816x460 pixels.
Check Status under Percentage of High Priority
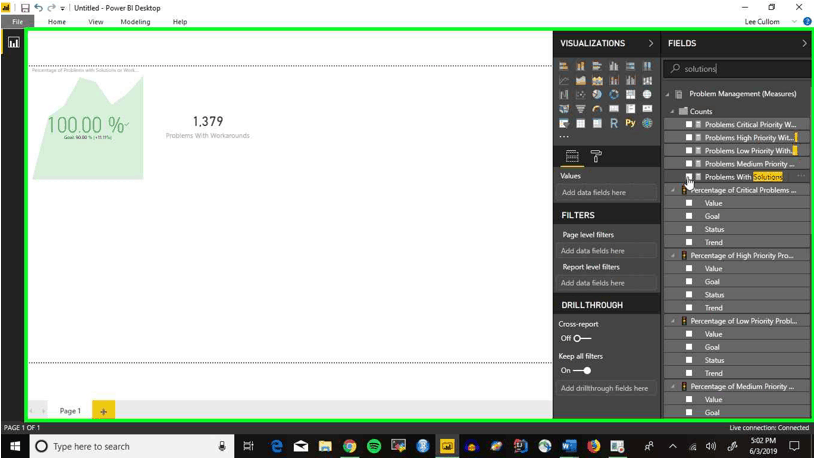click(x=689, y=295)
